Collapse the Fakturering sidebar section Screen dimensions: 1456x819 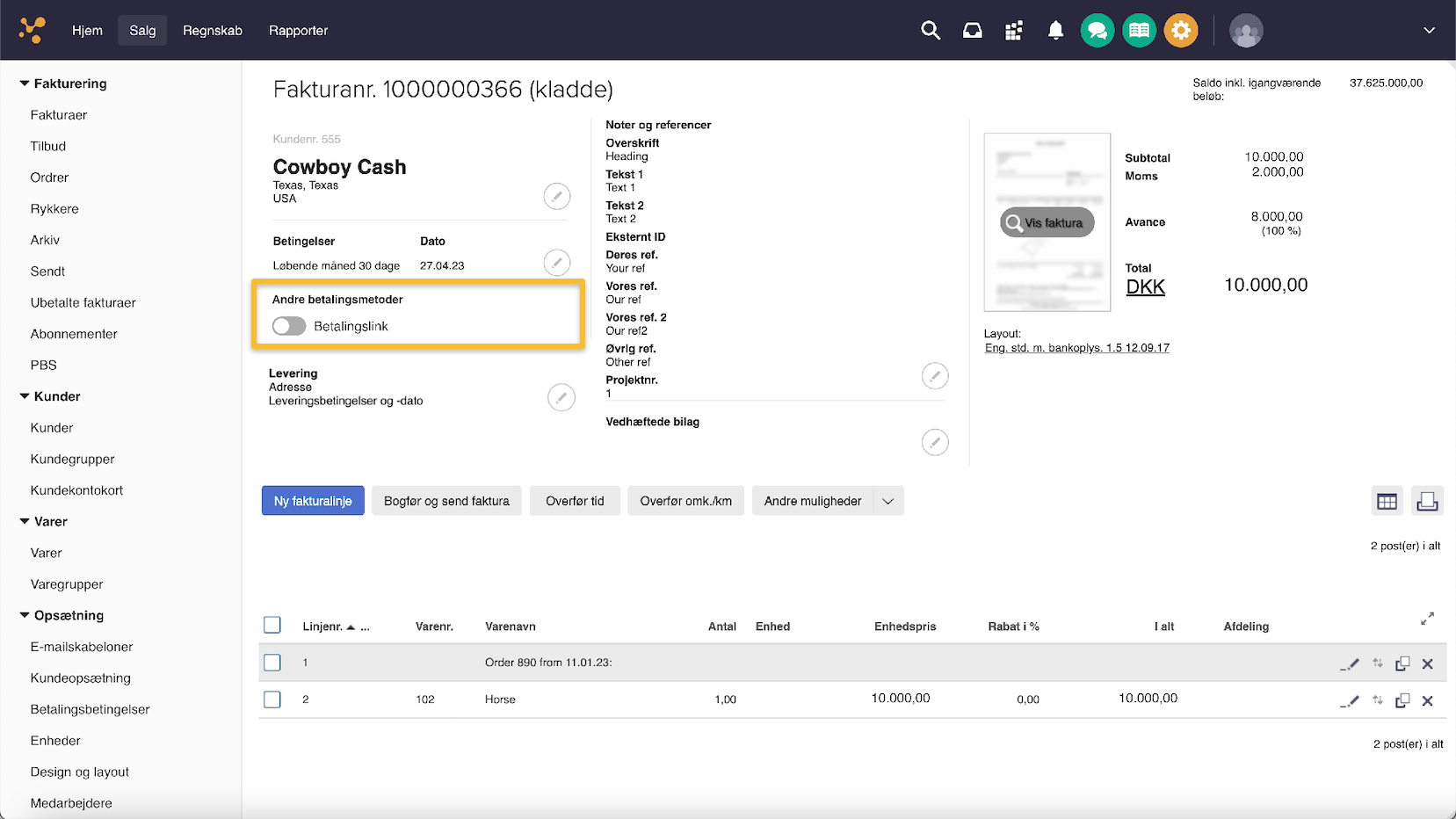(25, 83)
